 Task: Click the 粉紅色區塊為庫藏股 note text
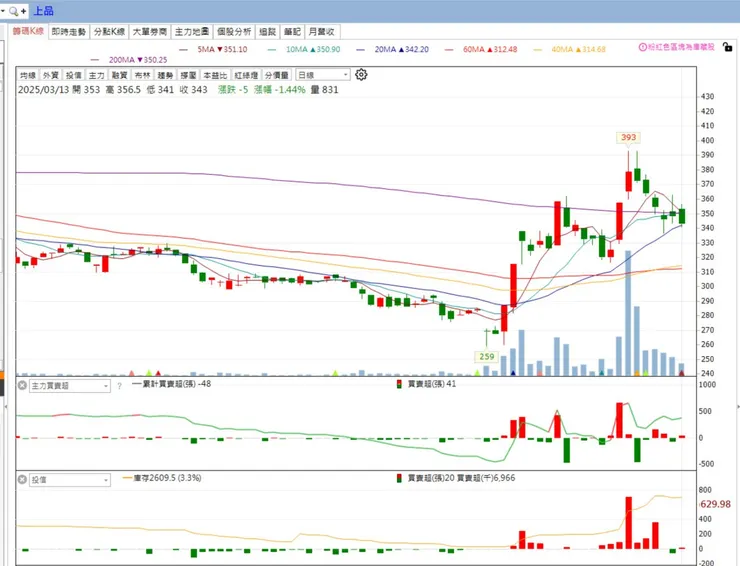(681, 47)
